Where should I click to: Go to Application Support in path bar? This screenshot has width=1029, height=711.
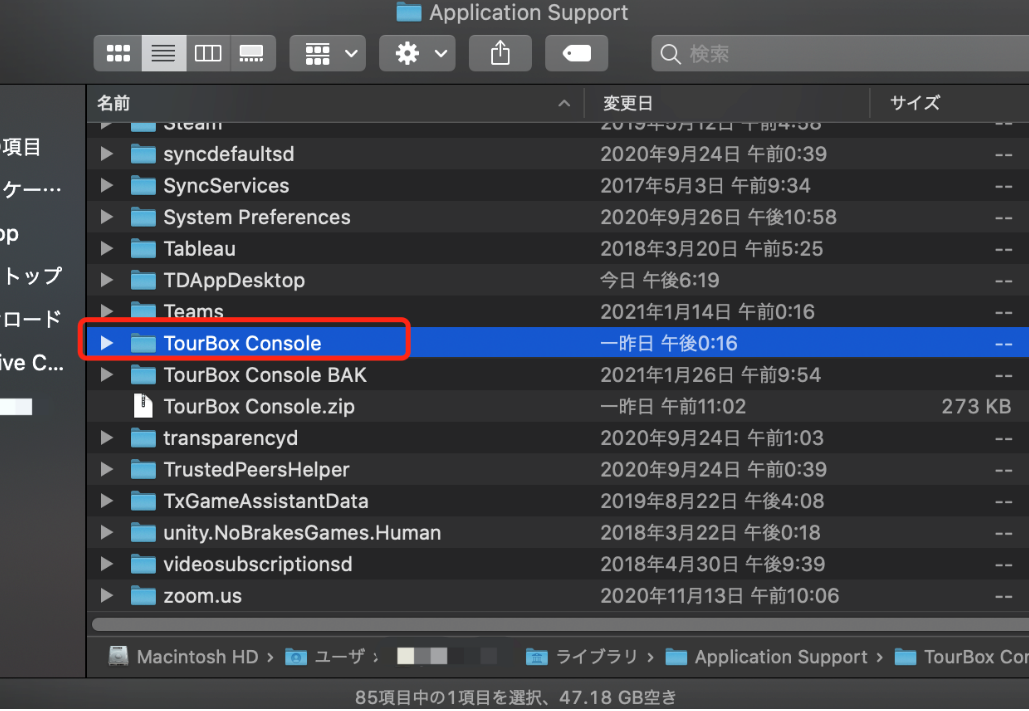(780, 657)
